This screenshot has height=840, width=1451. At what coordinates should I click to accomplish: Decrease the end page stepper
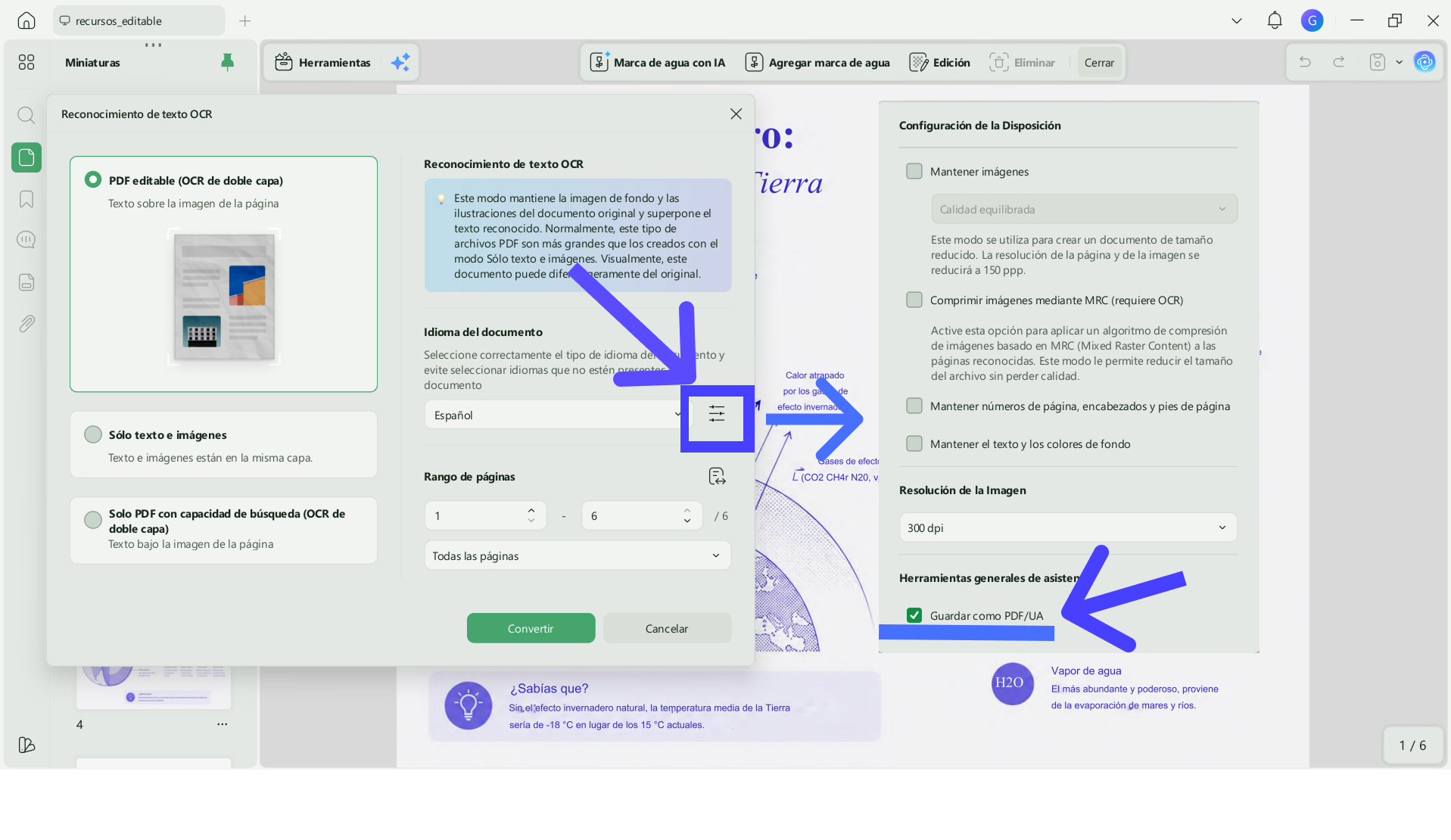point(687,521)
